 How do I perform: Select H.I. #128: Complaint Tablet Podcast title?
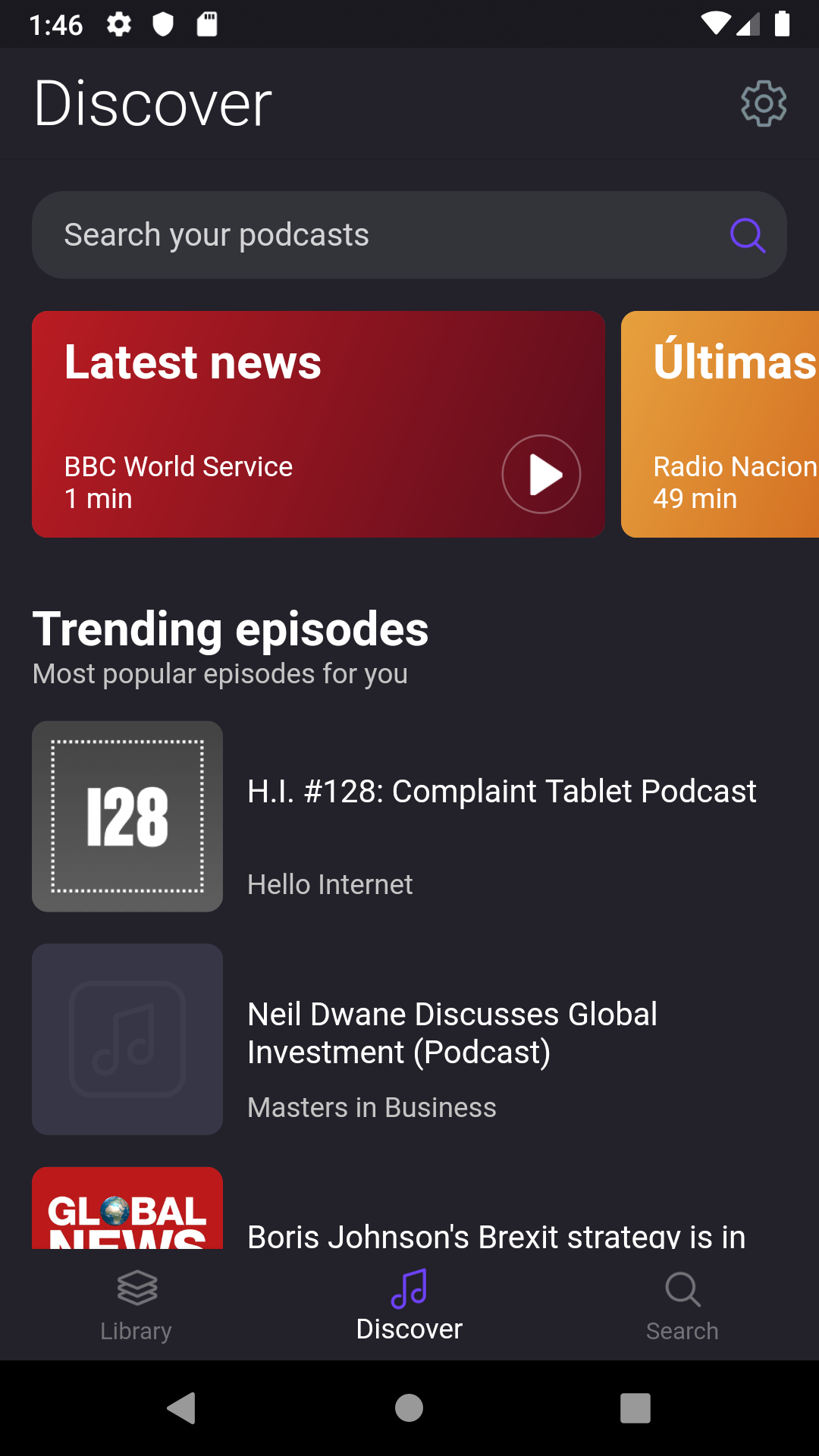tap(502, 791)
